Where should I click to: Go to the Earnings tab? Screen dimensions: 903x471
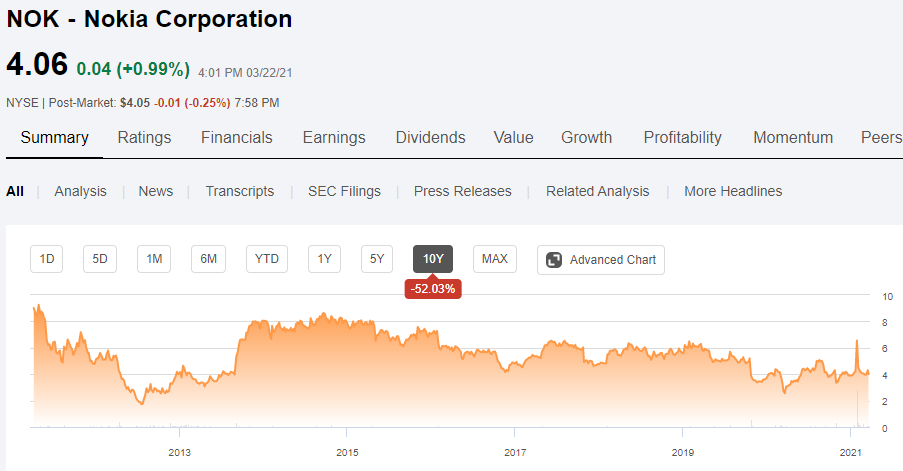click(x=334, y=138)
